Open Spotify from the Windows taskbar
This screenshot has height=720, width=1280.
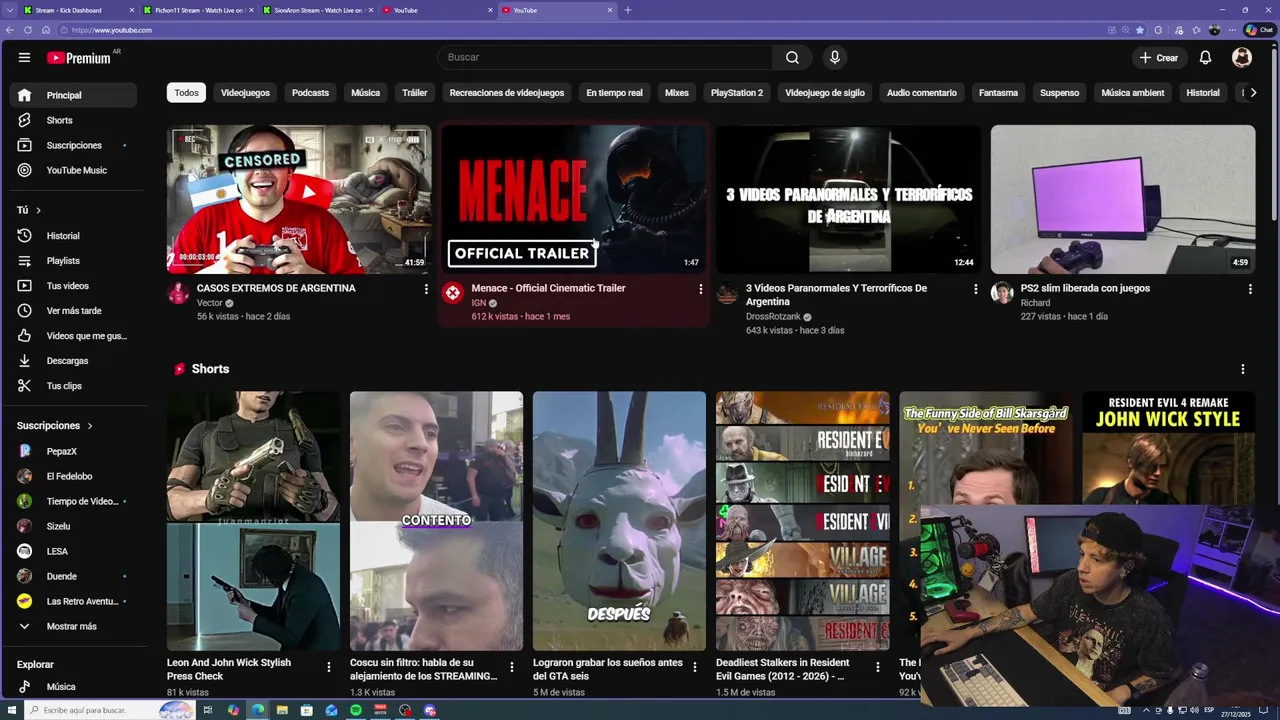click(356, 710)
